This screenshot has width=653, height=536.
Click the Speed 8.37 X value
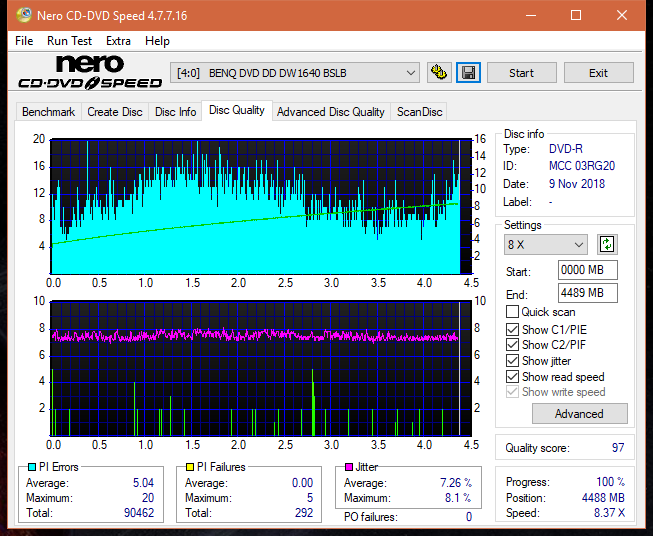[610, 513]
